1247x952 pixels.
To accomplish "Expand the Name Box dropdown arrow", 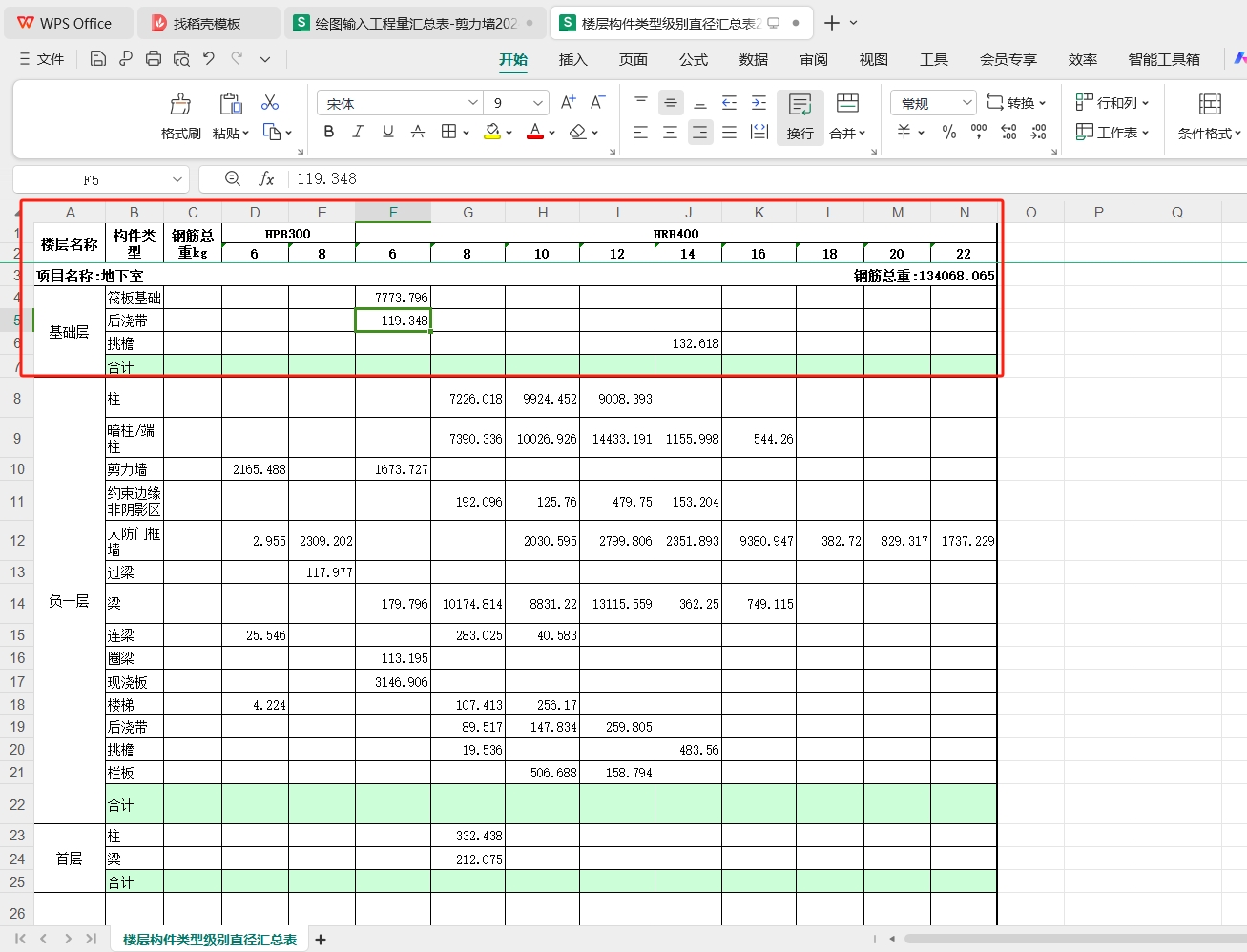I will [x=177, y=179].
